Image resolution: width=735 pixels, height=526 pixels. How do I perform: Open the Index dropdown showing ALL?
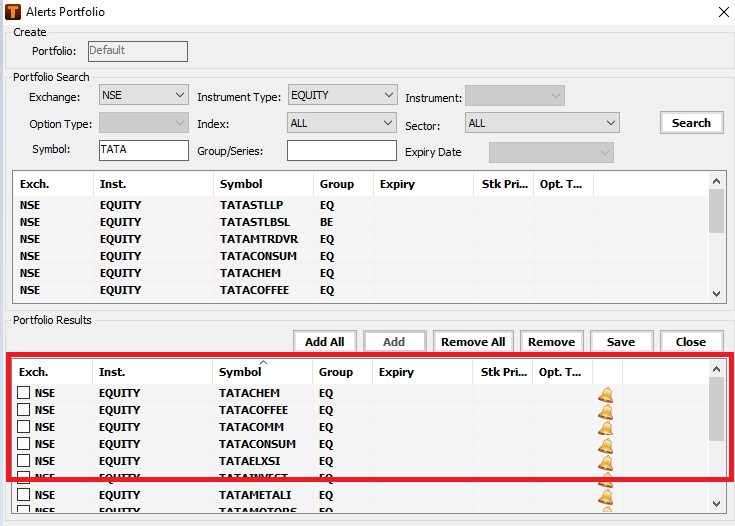pyautogui.click(x=342, y=123)
